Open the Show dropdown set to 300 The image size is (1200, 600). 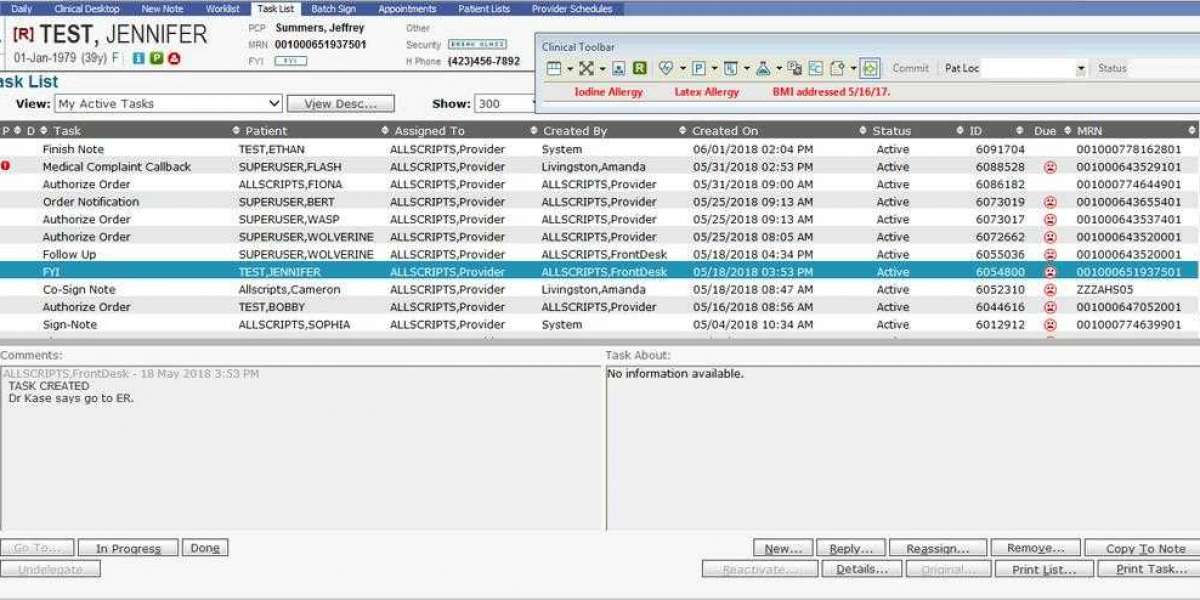pos(506,103)
